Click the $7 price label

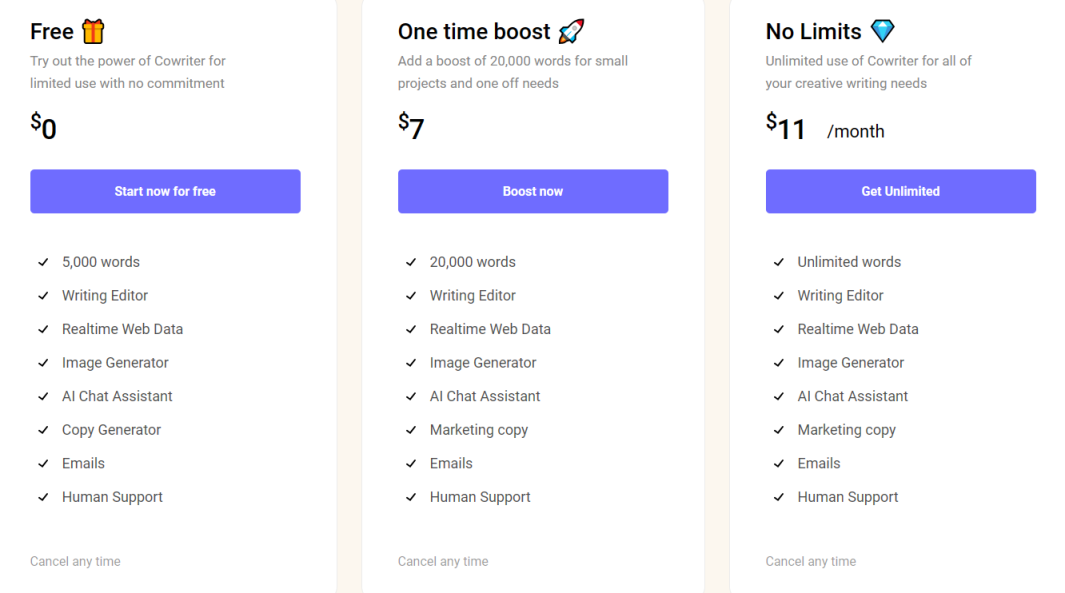click(x=411, y=127)
